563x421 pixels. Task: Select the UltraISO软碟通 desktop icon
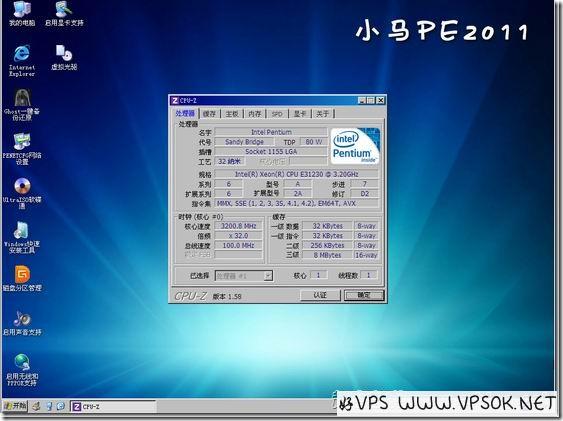pos(22,193)
